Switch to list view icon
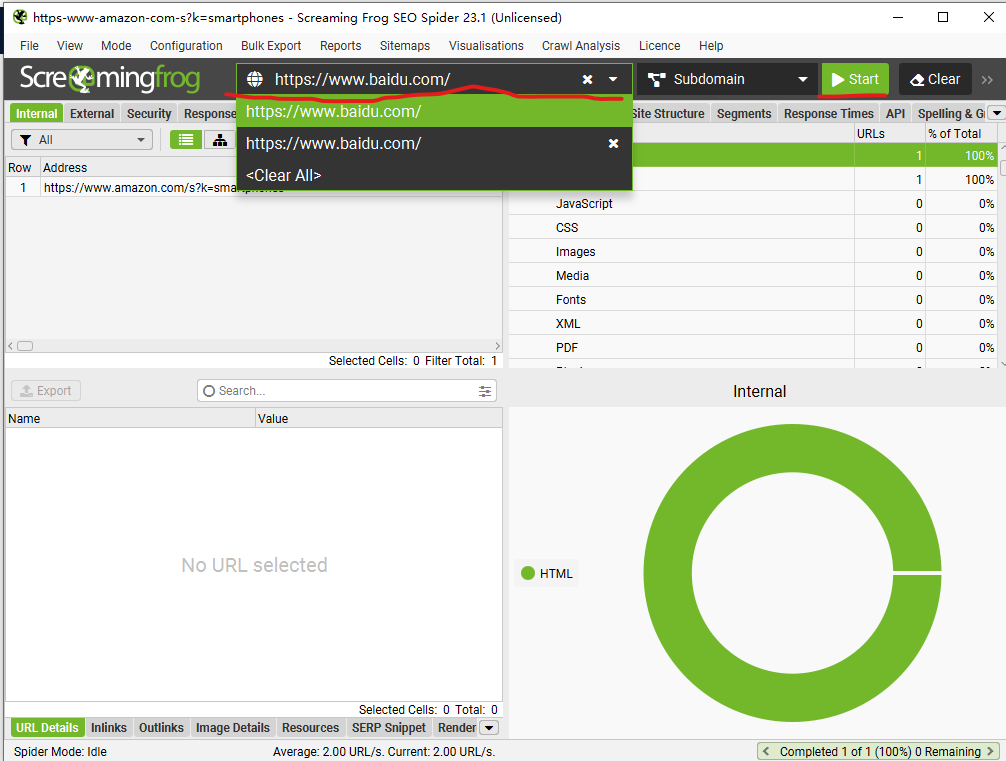 [186, 140]
